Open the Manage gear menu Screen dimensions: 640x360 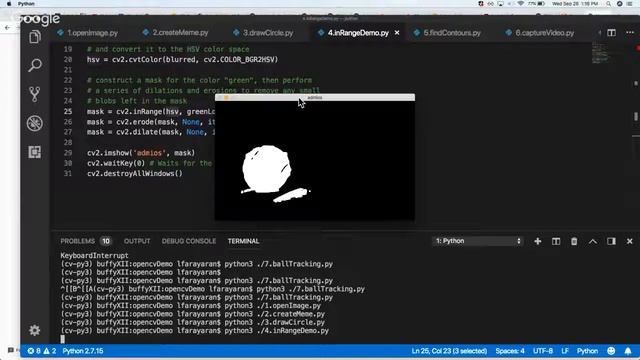[35, 330]
